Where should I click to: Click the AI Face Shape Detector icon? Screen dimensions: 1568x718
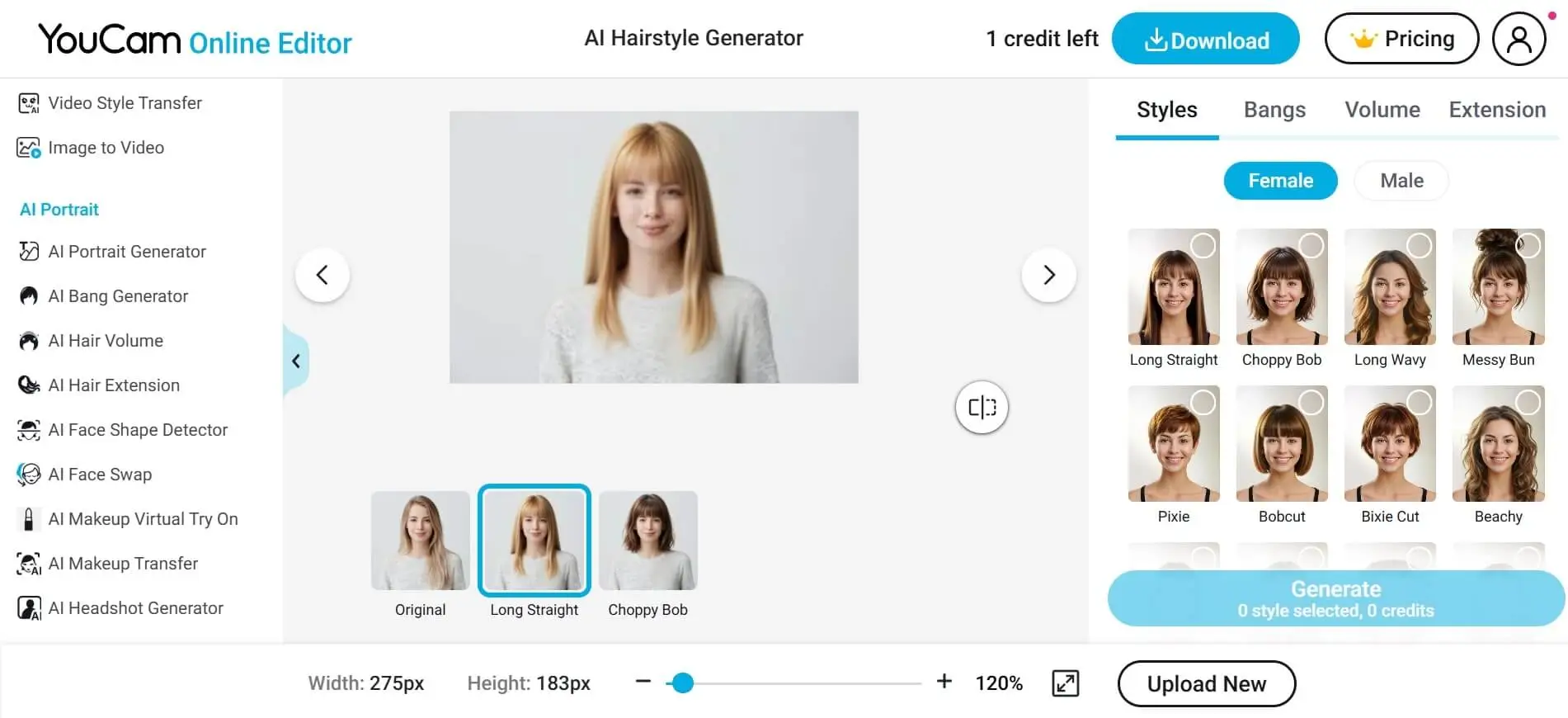point(29,430)
